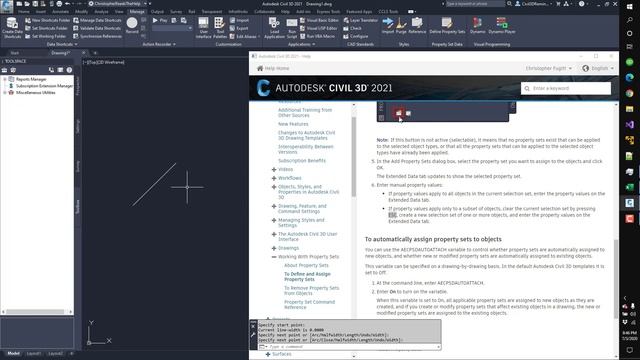This screenshot has height=360, width=640.
Task: Click Validate Data Shortcuts
Action: point(97,28)
